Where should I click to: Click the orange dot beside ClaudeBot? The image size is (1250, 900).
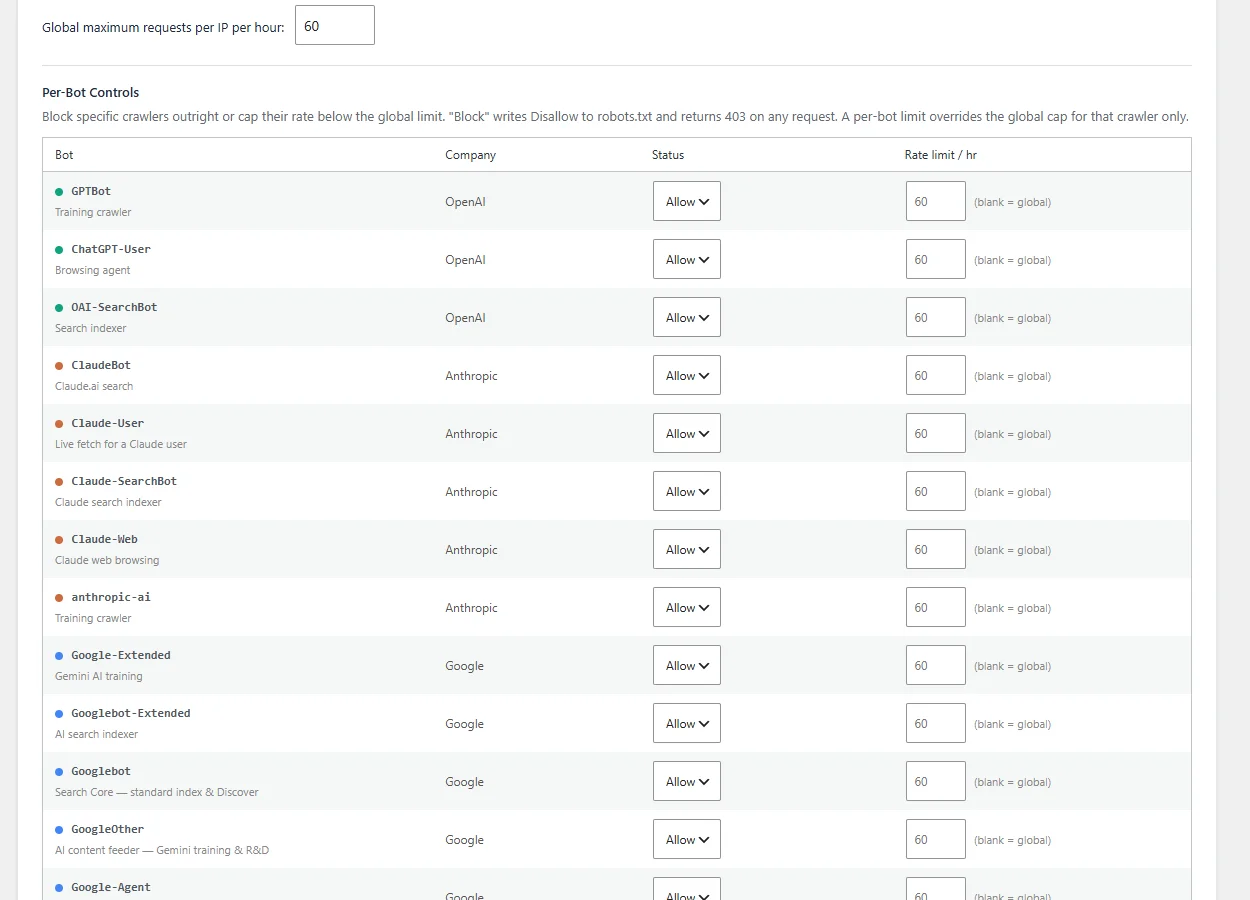(59, 366)
